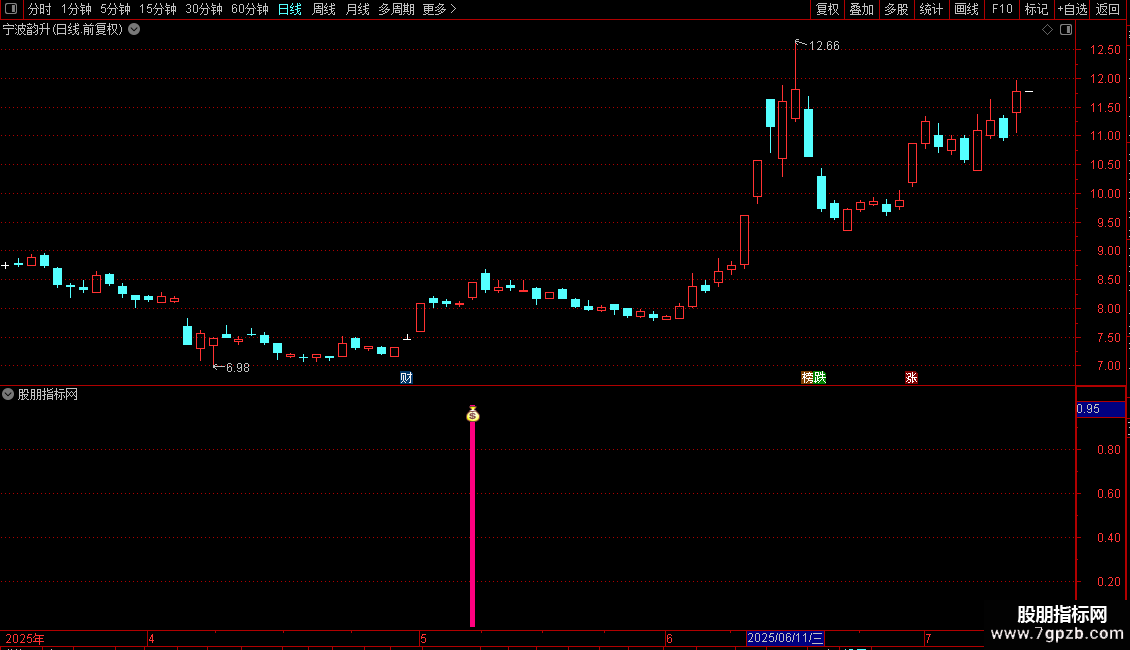
Task: Add stock with +自选 button
Action: [x=1072, y=9]
